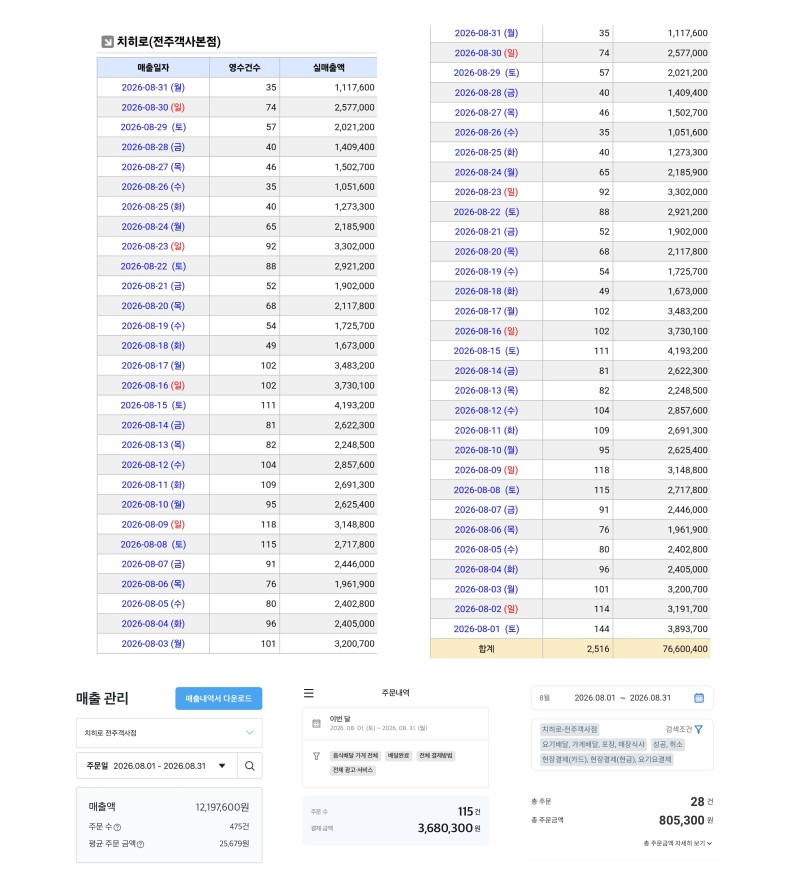Expand 총 주문금액 자세히 보기
Image resolution: width=800 pixels, height=893 pixels.
click(x=678, y=843)
